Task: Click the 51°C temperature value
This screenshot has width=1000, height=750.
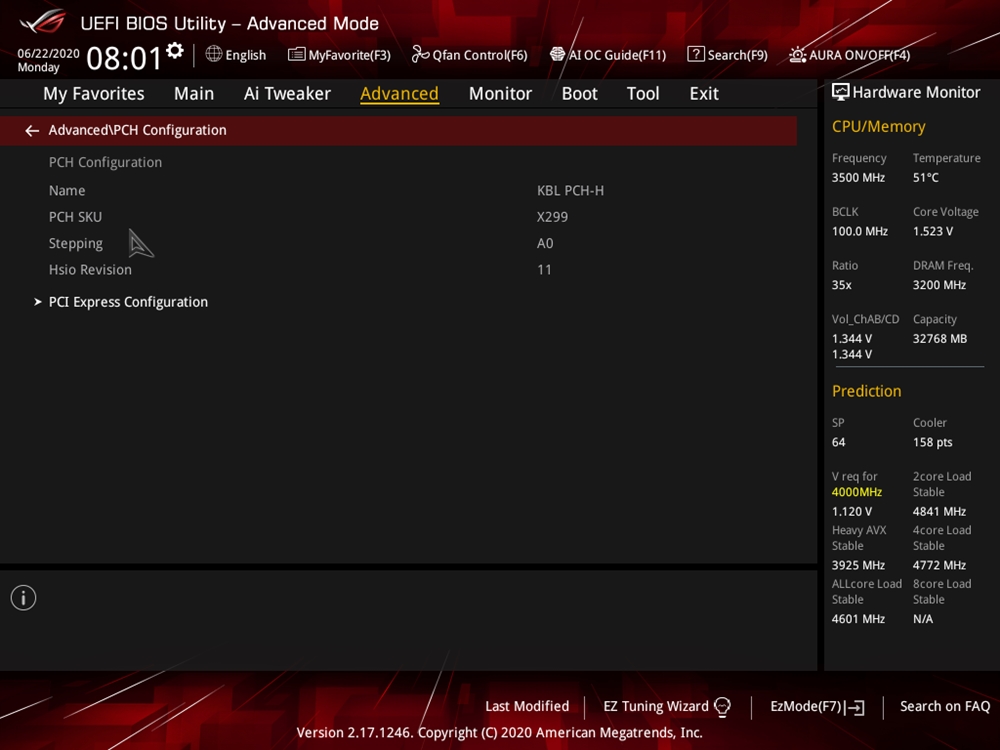Action: 925,178
